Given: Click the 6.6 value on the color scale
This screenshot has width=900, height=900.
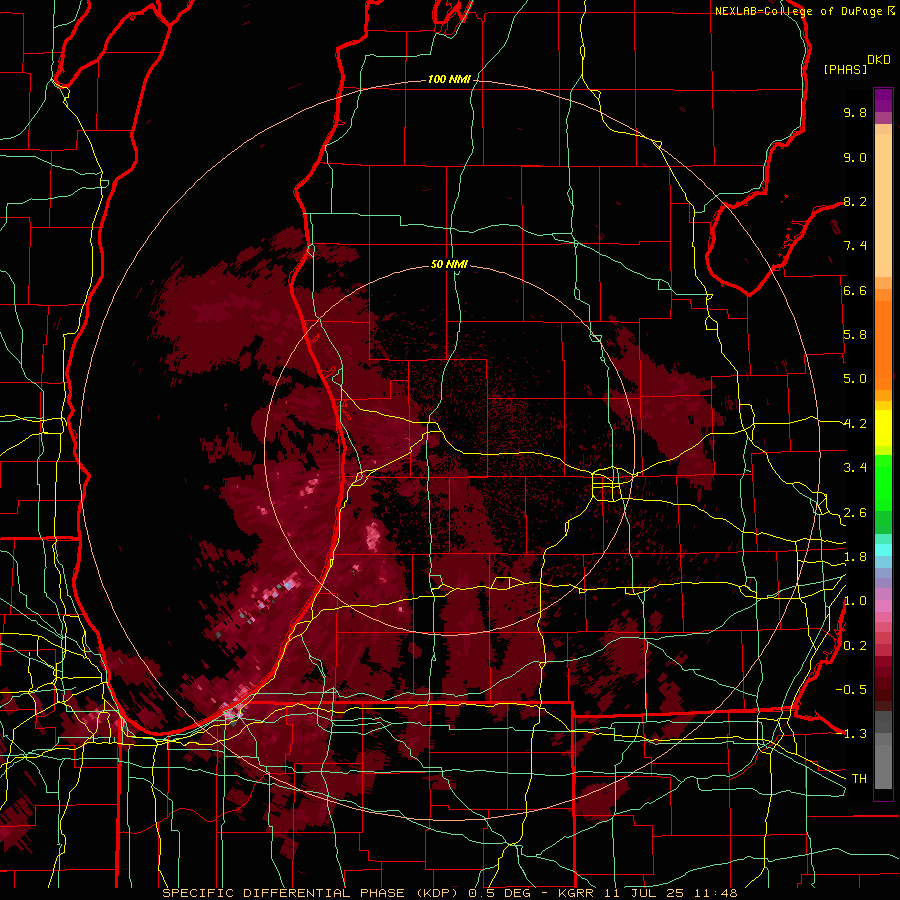Looking at the screenshot, I should point(855,290).
